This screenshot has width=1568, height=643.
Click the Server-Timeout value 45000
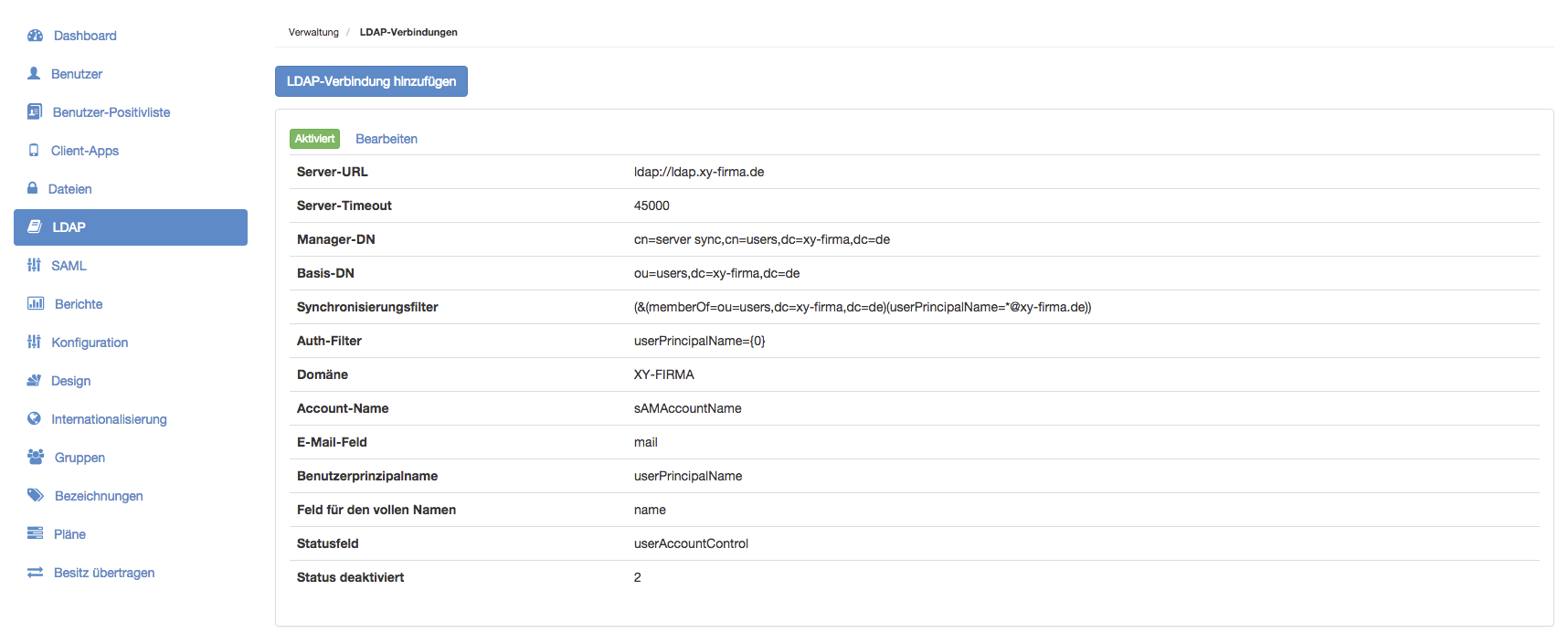click(652, 206)
